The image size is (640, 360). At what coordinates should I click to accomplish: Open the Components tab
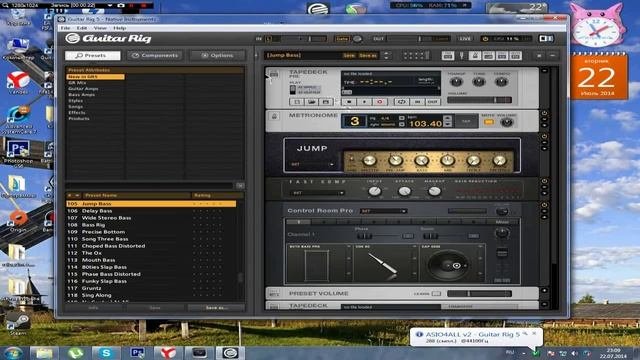click(155, 55)
